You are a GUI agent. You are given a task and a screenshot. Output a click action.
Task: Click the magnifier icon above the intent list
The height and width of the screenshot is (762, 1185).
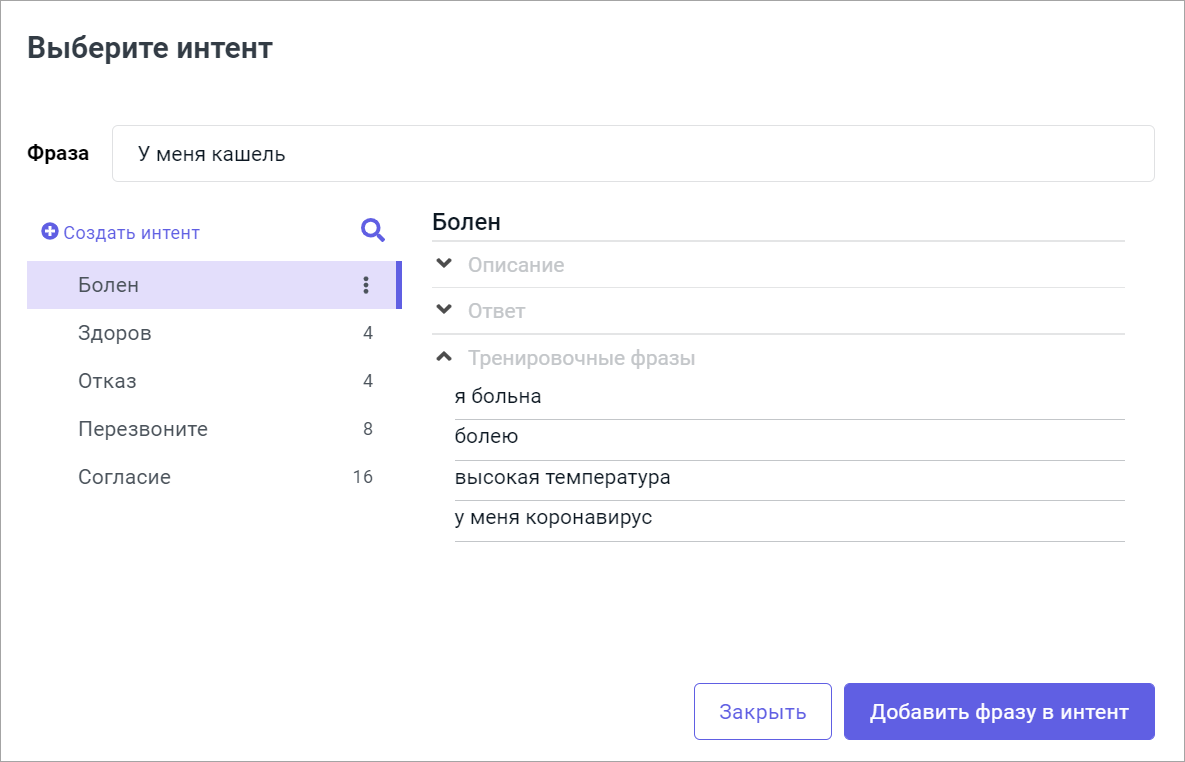(372, 230)
